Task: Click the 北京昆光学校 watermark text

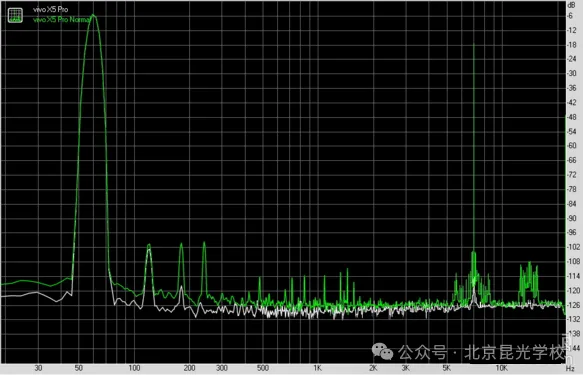Action: (515, 352)
